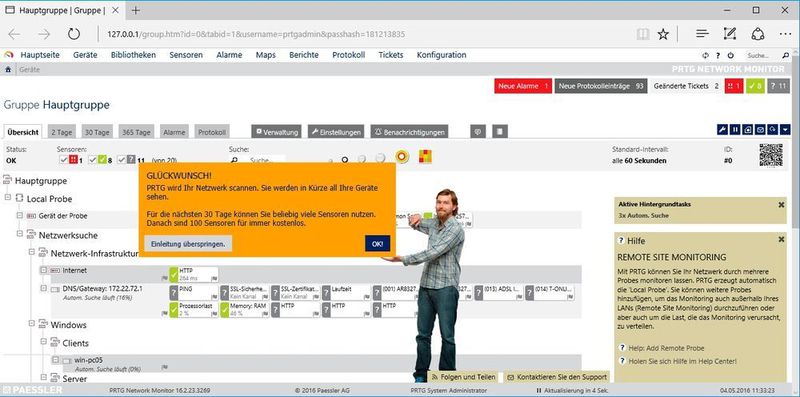800x397 pixels.
Task: Click the refresh icon in PRTG header
Action: tap(706, 55)
